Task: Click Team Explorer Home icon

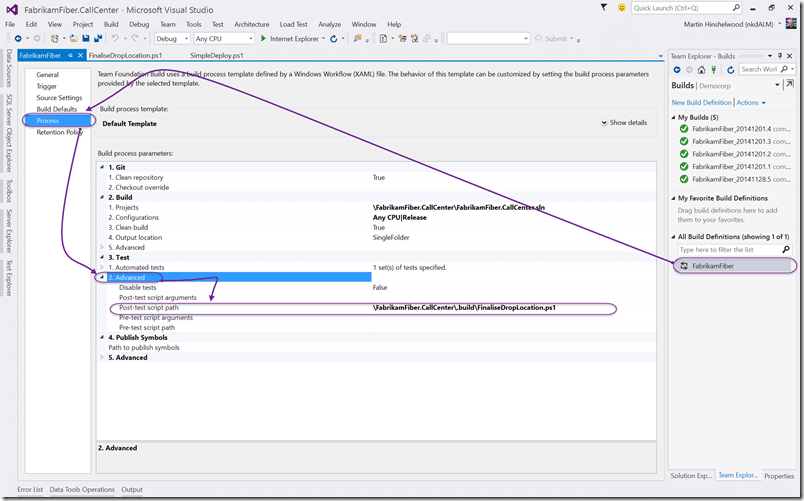Action: coord(701,70)
